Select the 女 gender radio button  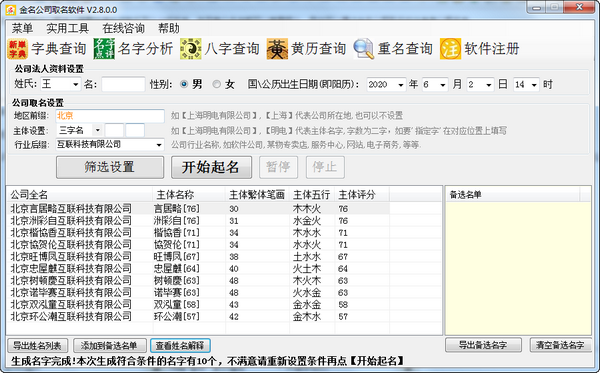tap(217, 84)
